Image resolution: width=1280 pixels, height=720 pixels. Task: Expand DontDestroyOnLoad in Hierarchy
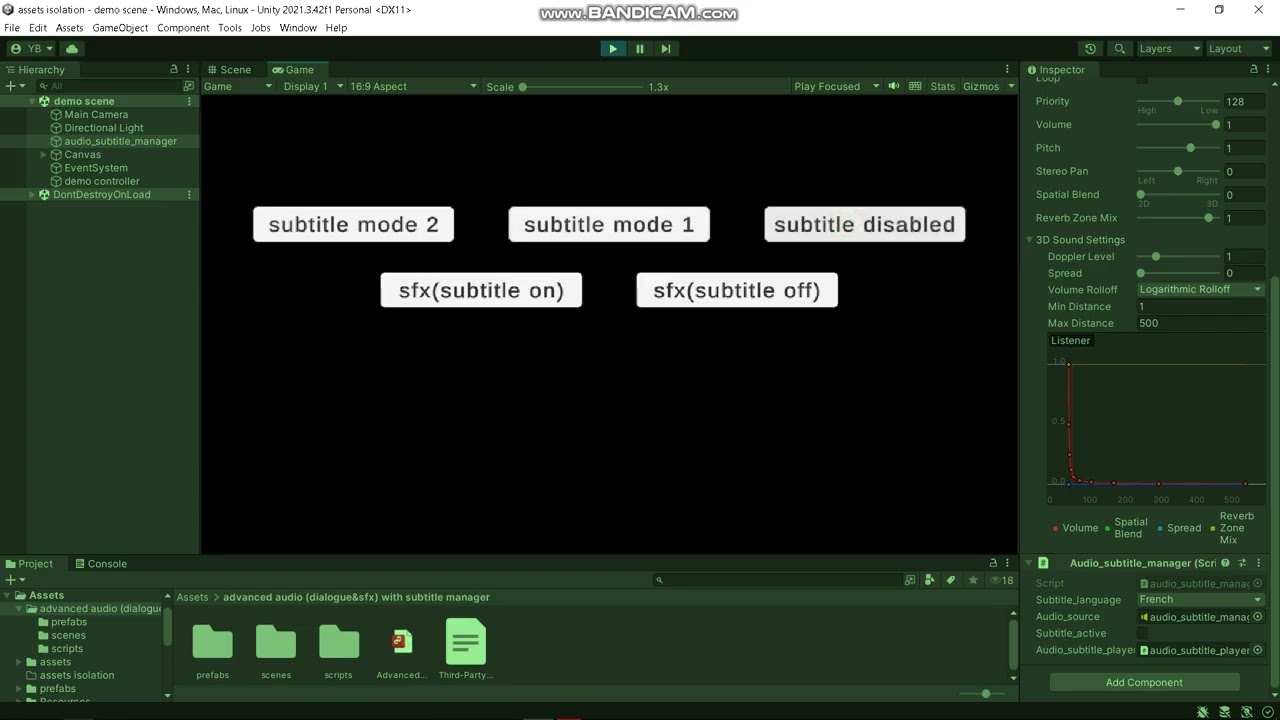point(32,195)
